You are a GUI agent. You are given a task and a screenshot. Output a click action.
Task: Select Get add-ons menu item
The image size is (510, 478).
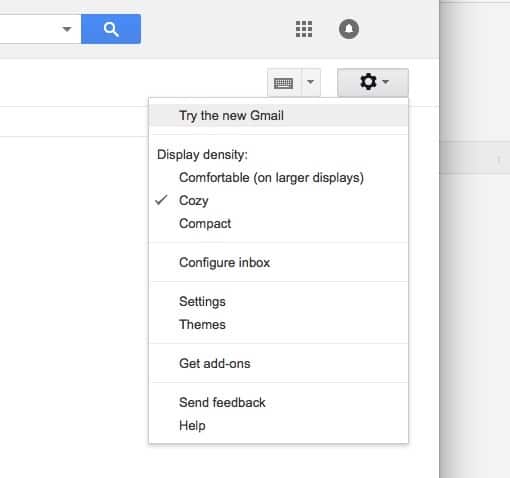(x=279, y=364)
